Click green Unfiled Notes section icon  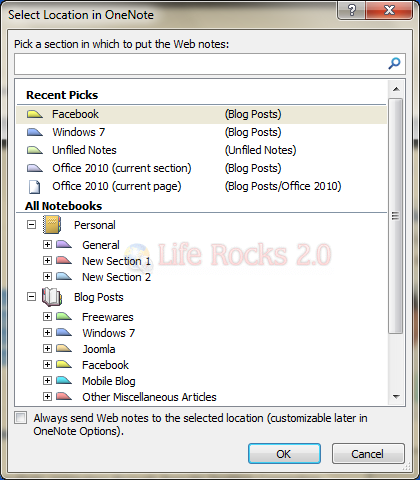35,150
